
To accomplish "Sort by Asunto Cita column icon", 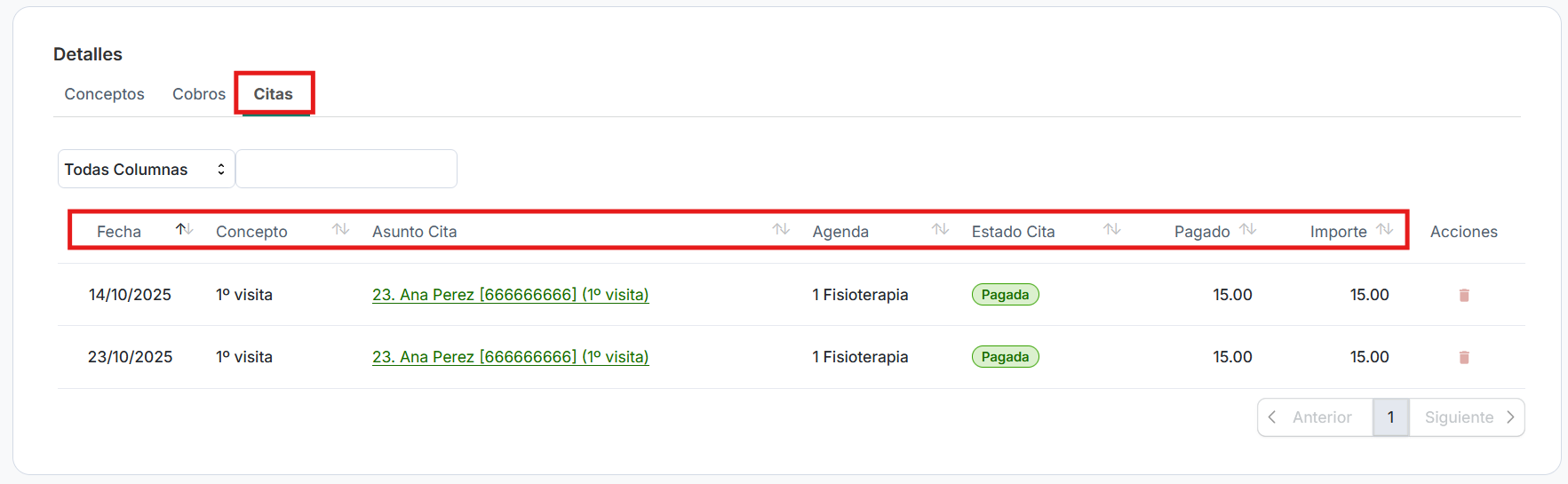I will 781,230.
